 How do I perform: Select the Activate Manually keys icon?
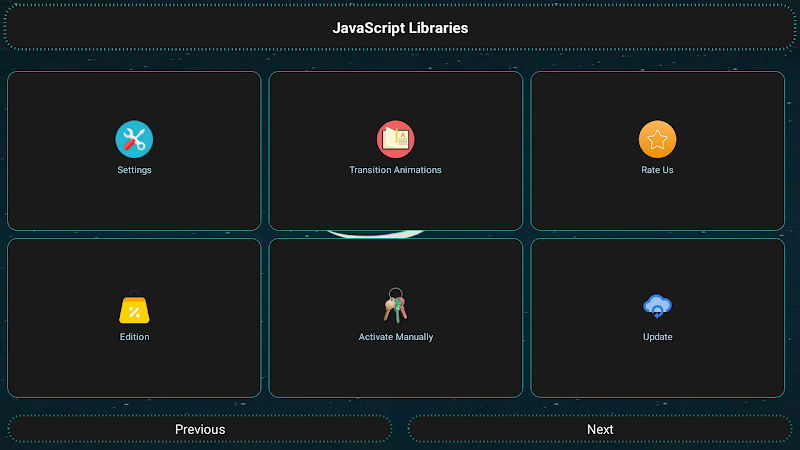395,306
